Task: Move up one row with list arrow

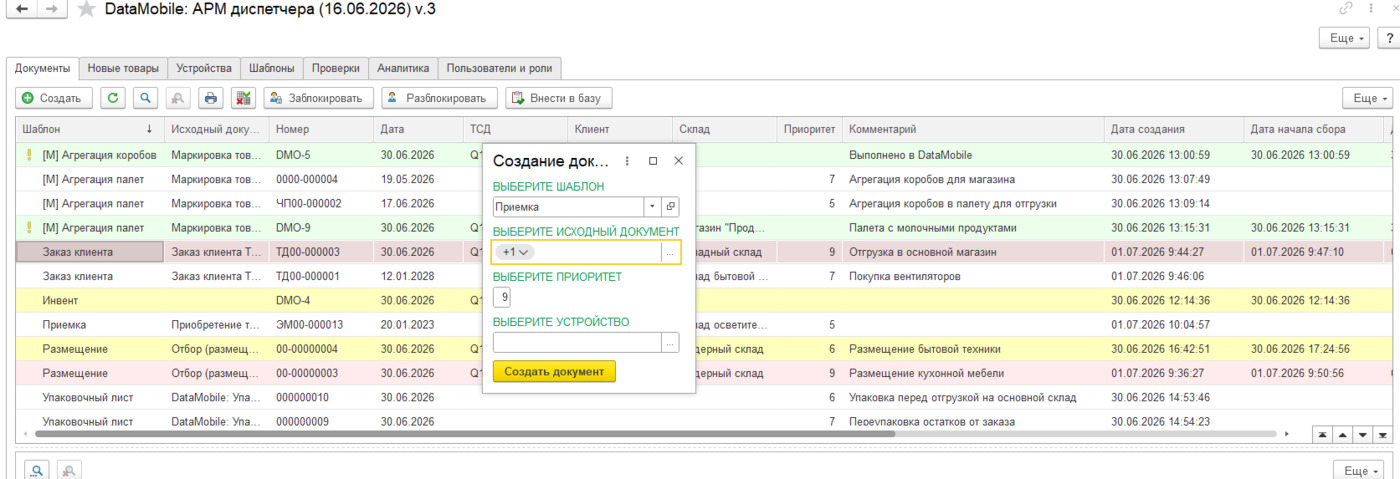Action: pyautogui.click(x=1343, y=435)
